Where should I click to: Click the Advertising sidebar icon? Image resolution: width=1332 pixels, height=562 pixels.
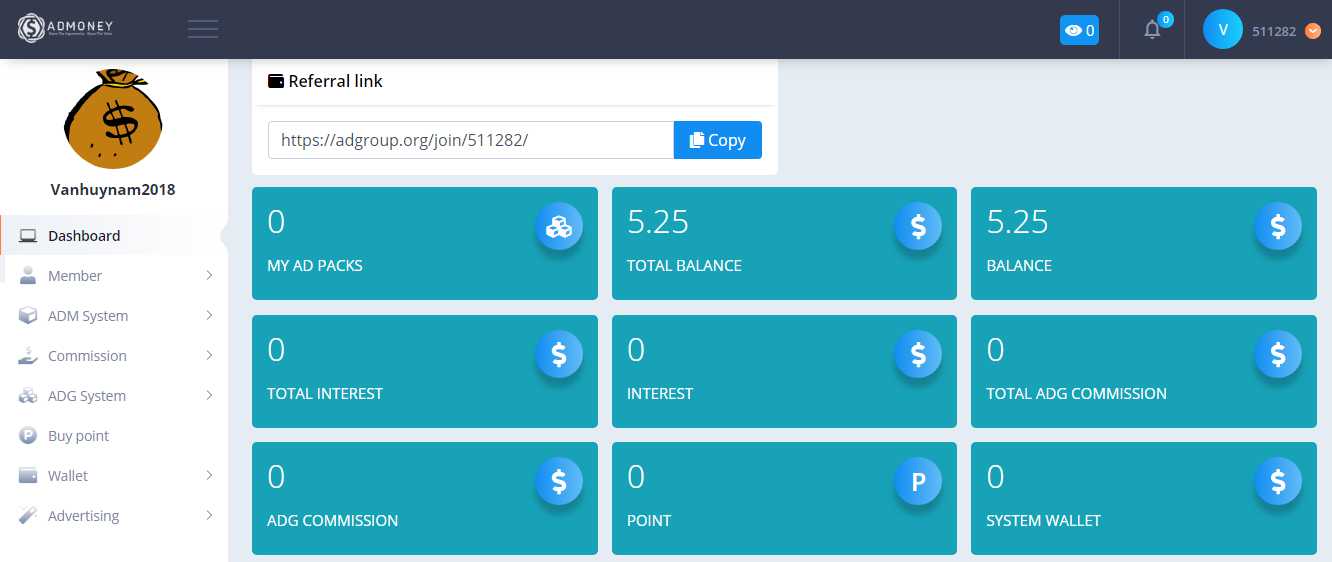[28, 516]
